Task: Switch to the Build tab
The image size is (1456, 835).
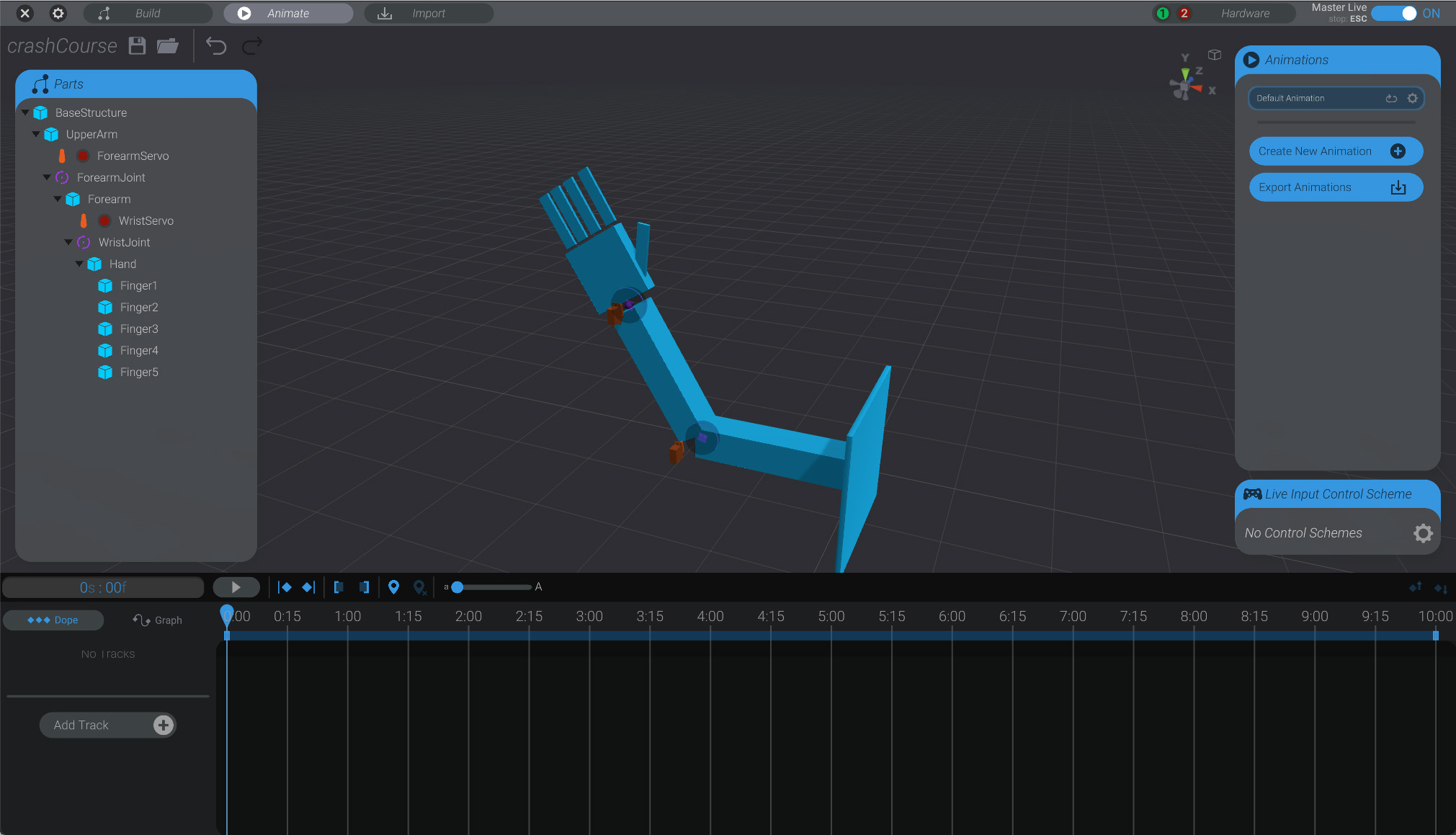Action: [x=147, y=13]
